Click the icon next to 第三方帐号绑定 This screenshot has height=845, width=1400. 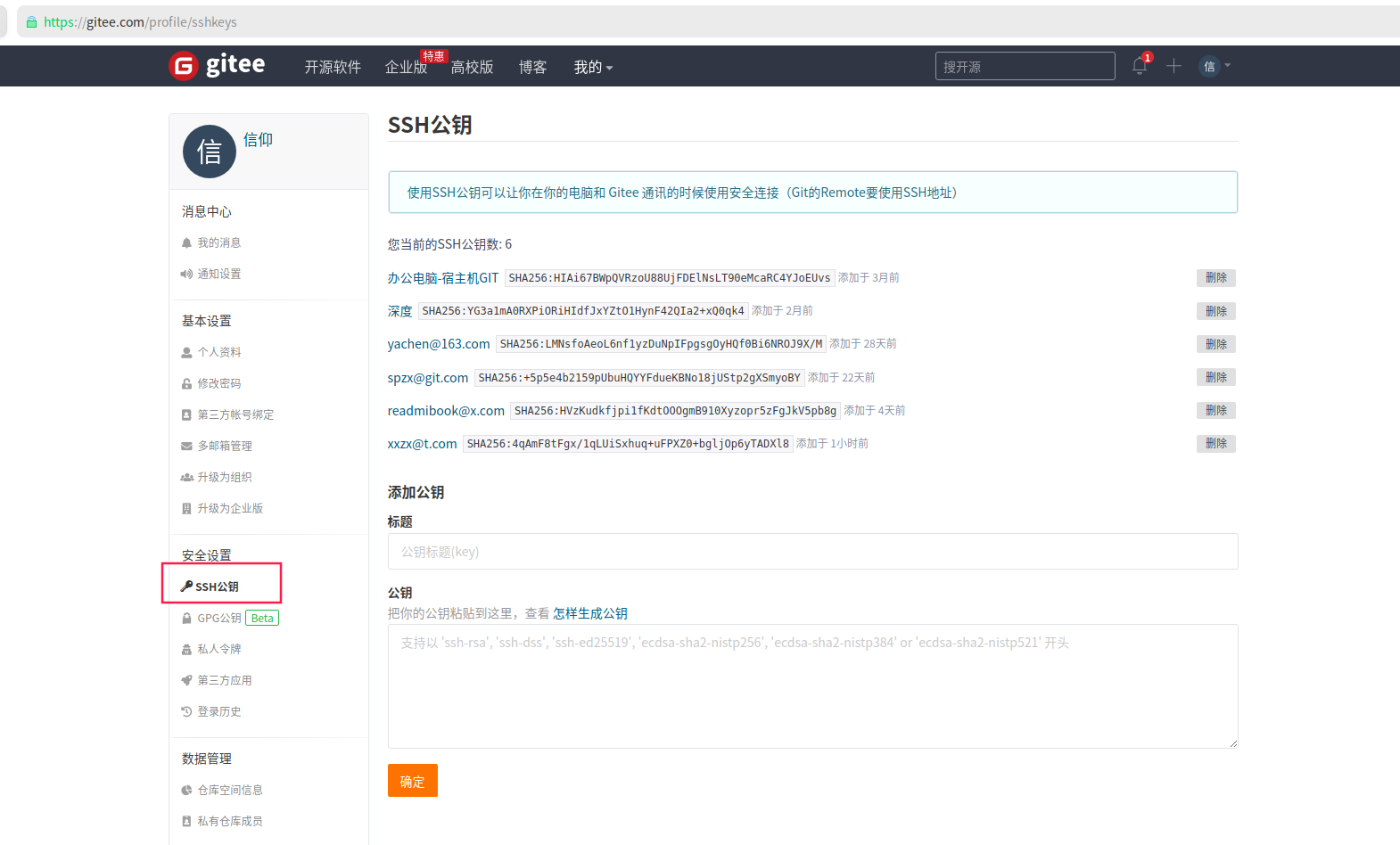coord(186,414)
